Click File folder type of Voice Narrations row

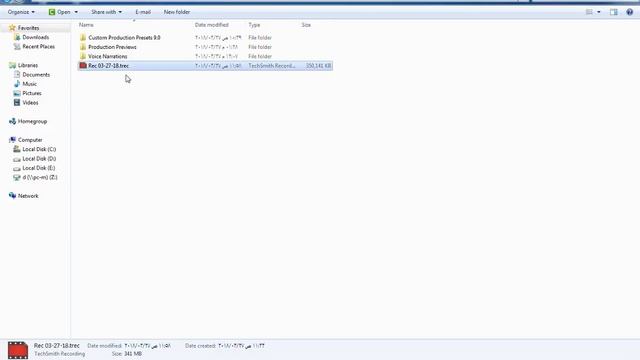[x=260, y=56]
